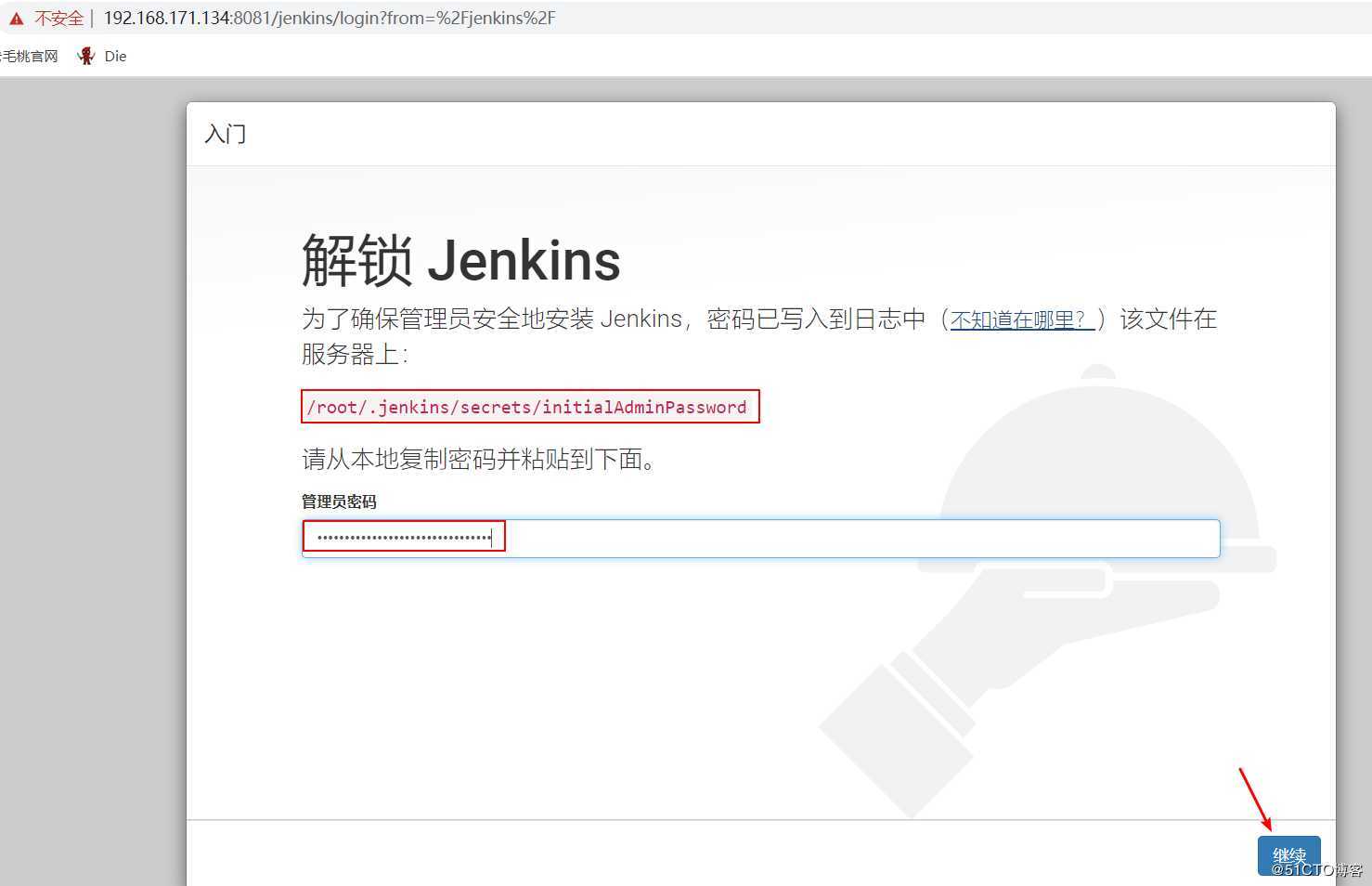The image size is (1372, 886).
Task: Click the 继续 continue button
Action: pyautogui.click(x=1288, y=855)
